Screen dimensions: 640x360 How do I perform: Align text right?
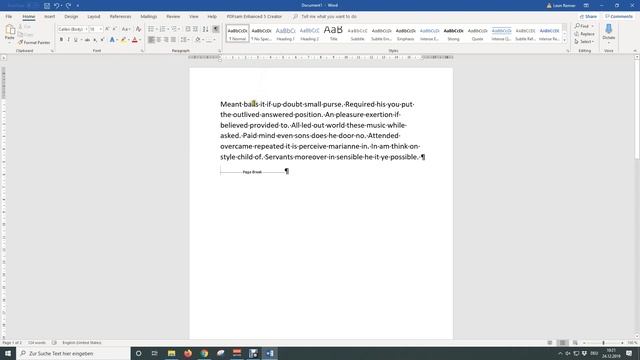(166, 40)
